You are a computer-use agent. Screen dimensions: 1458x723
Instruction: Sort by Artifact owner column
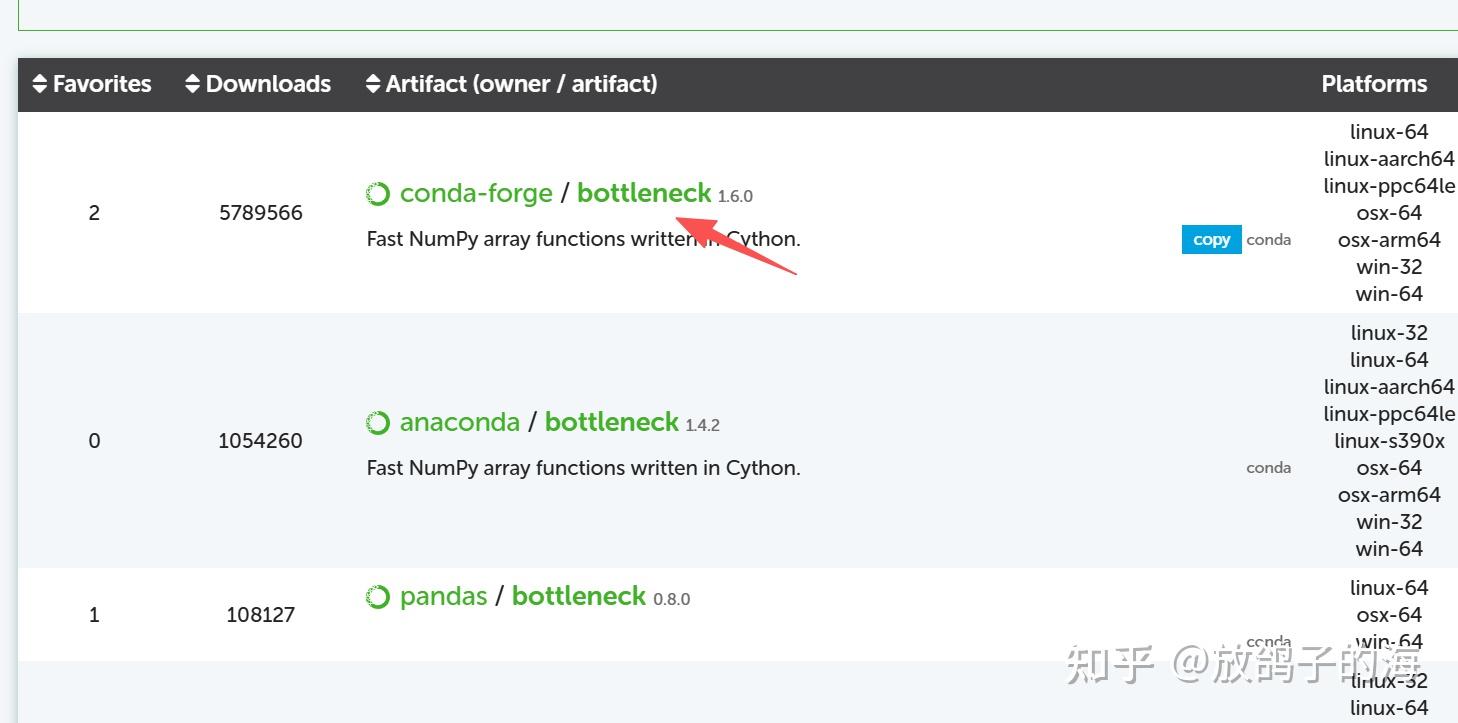511,84
